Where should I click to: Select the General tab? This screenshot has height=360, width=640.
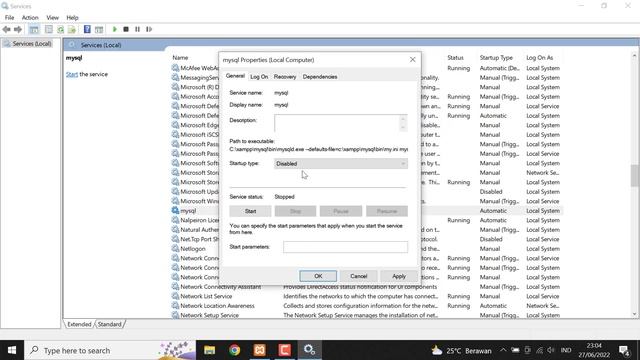point(235,76)
